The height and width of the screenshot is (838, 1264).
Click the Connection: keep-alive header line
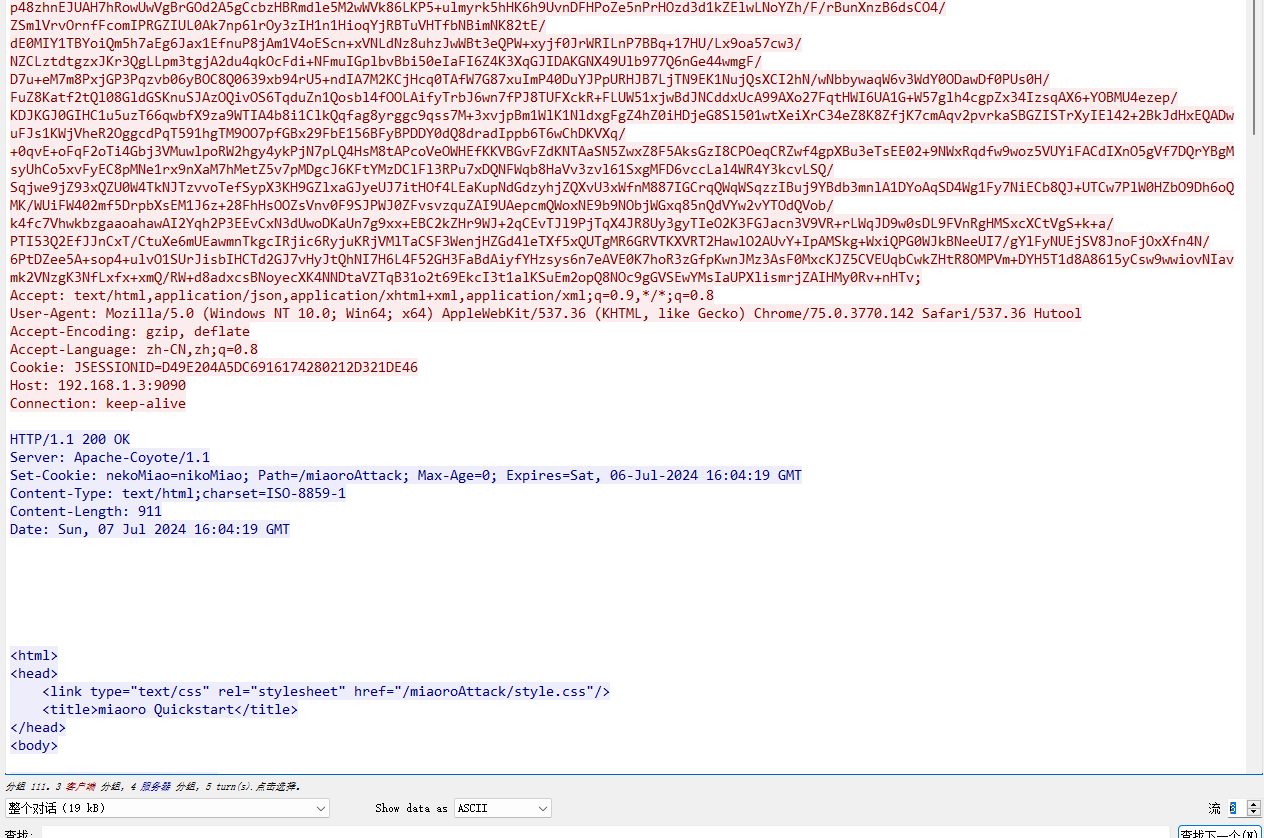97,403
